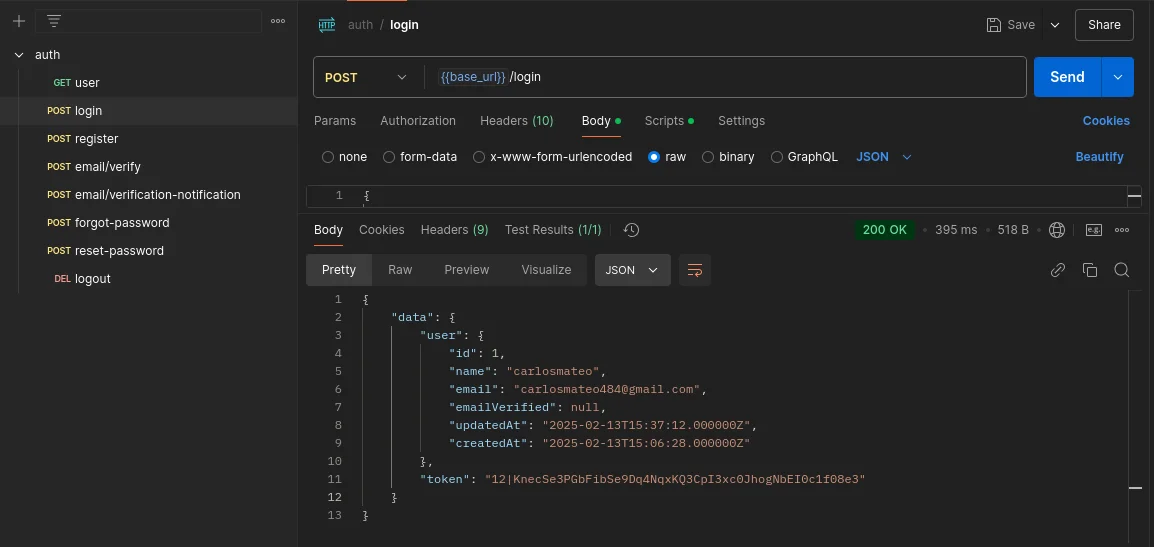Switch to Preview response view
Image resolution: width=1154 pixels, height=547 pixels.
point(467,270)
